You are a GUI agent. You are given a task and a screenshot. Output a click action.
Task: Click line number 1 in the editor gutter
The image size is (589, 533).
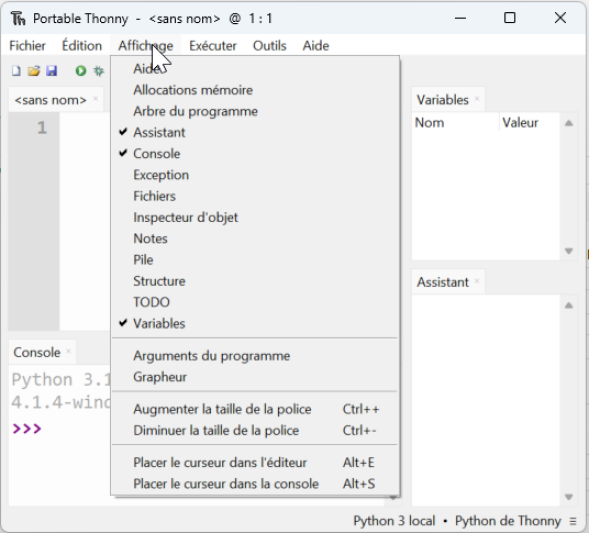pos(42,128)
